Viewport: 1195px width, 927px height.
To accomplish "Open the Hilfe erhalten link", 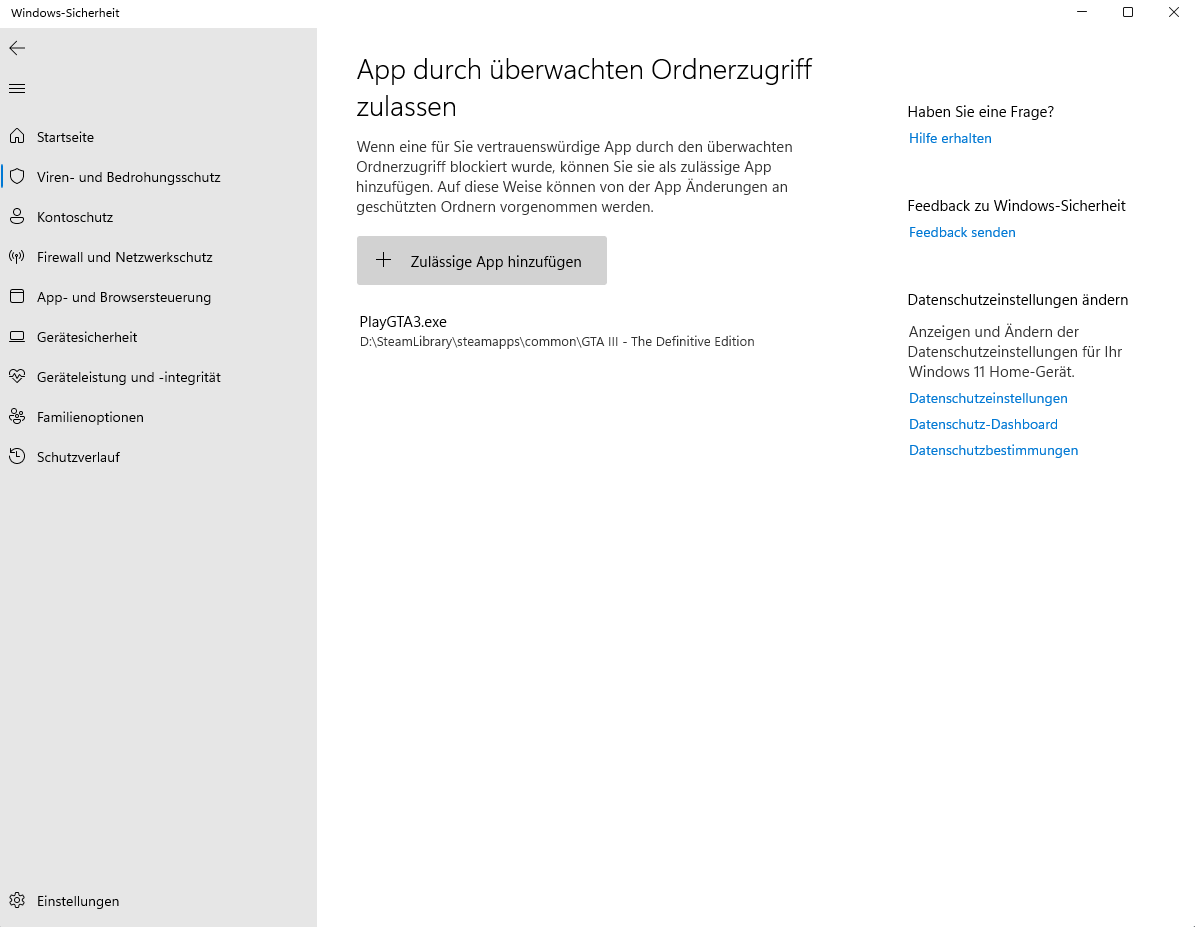I will coord(950,138).
